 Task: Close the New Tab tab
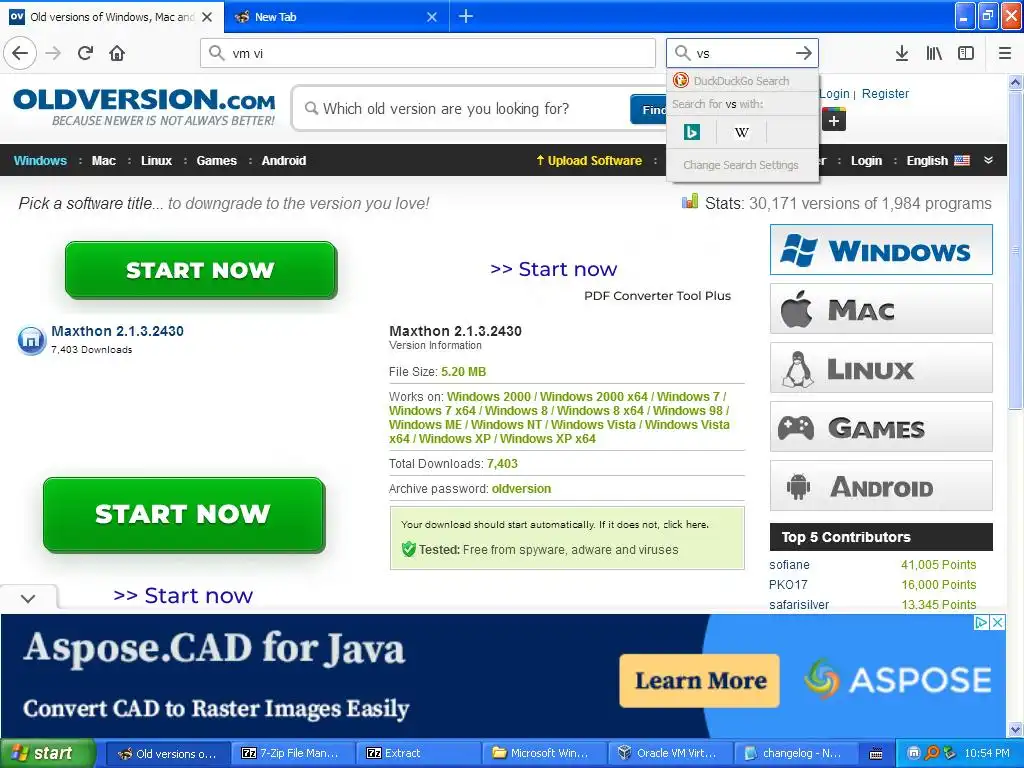click(432, 17)
